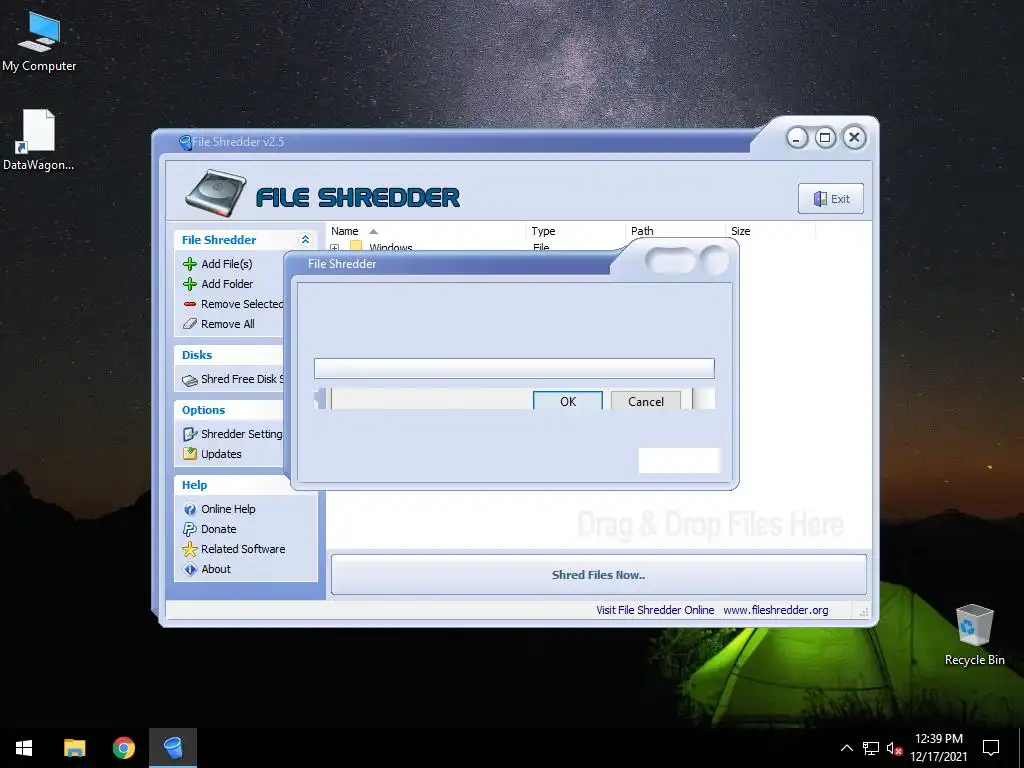The width and height of the screenshot is (1024, 768).
Task: Minimize the File Shredder main window
Action: click(x=797, y=138)
